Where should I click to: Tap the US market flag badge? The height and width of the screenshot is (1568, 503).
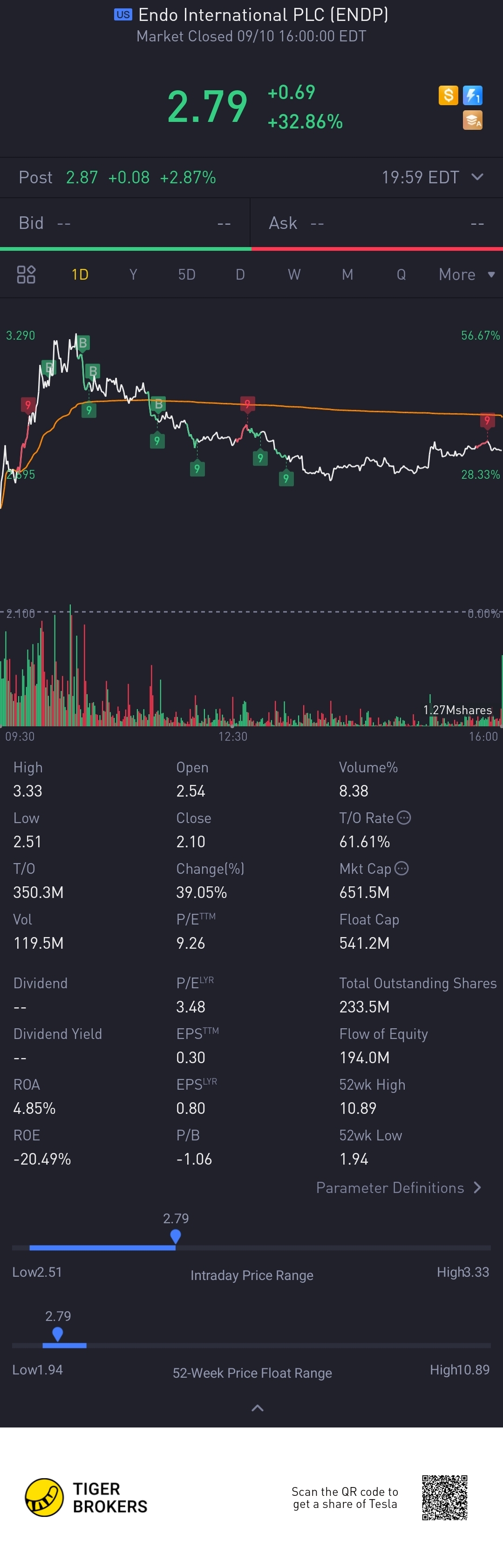point(123,14)
